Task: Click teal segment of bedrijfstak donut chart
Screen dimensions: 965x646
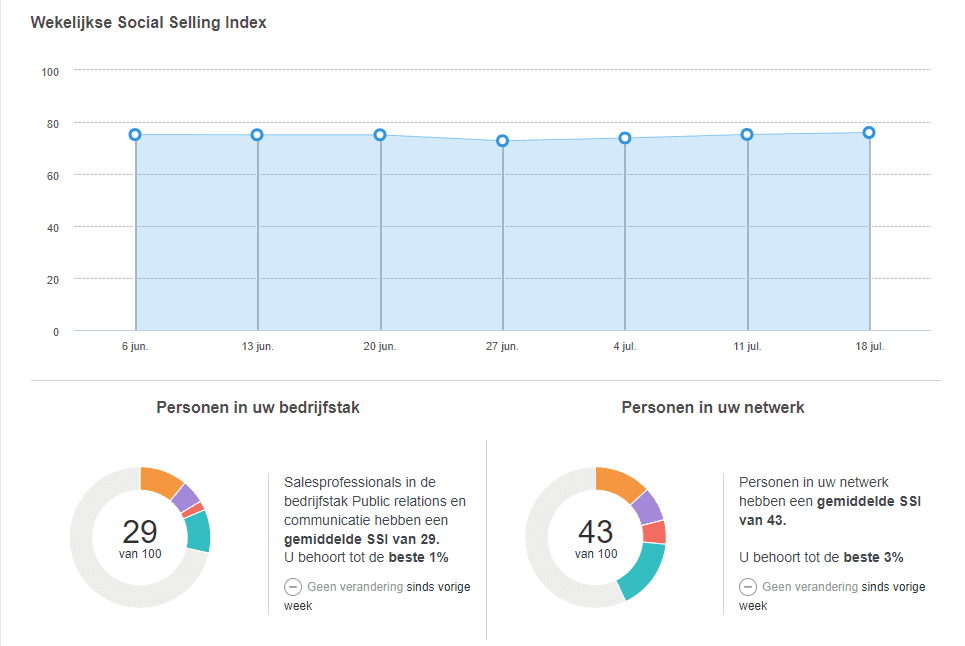Action: coord(198,531)
